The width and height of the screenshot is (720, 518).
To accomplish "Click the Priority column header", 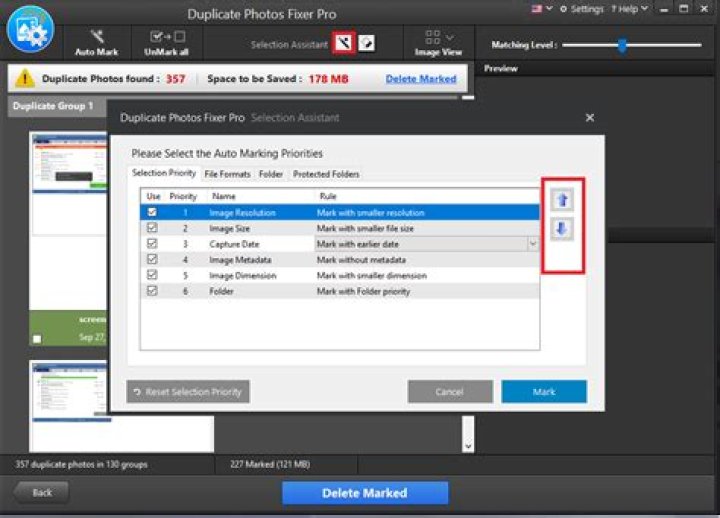I will tap(183, 196).
